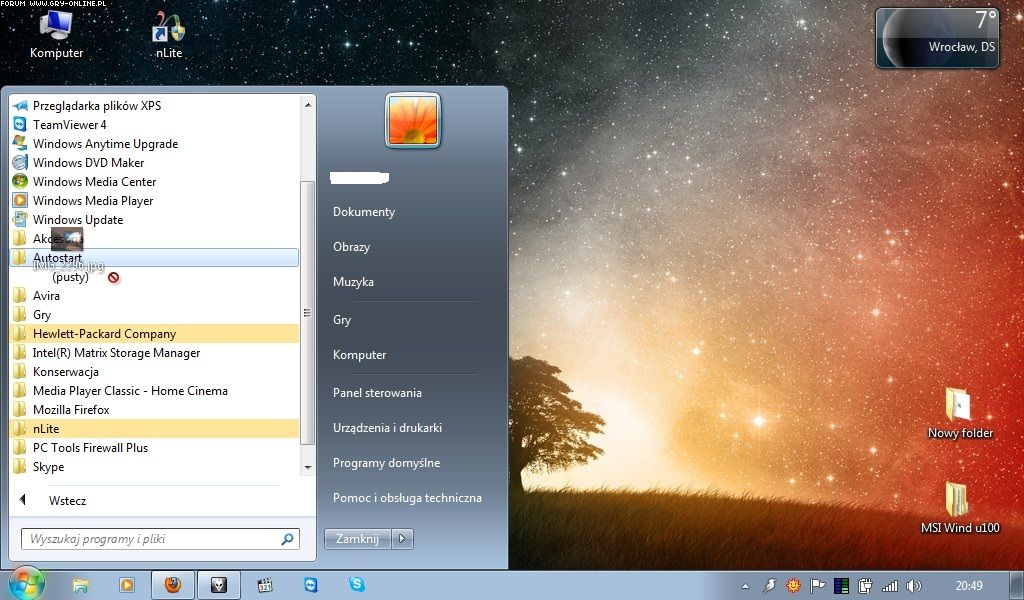This screenshot has height=600, width=1024.
Task: Open Windows Media Player in the Start menu list
Action: click(155, 200)
